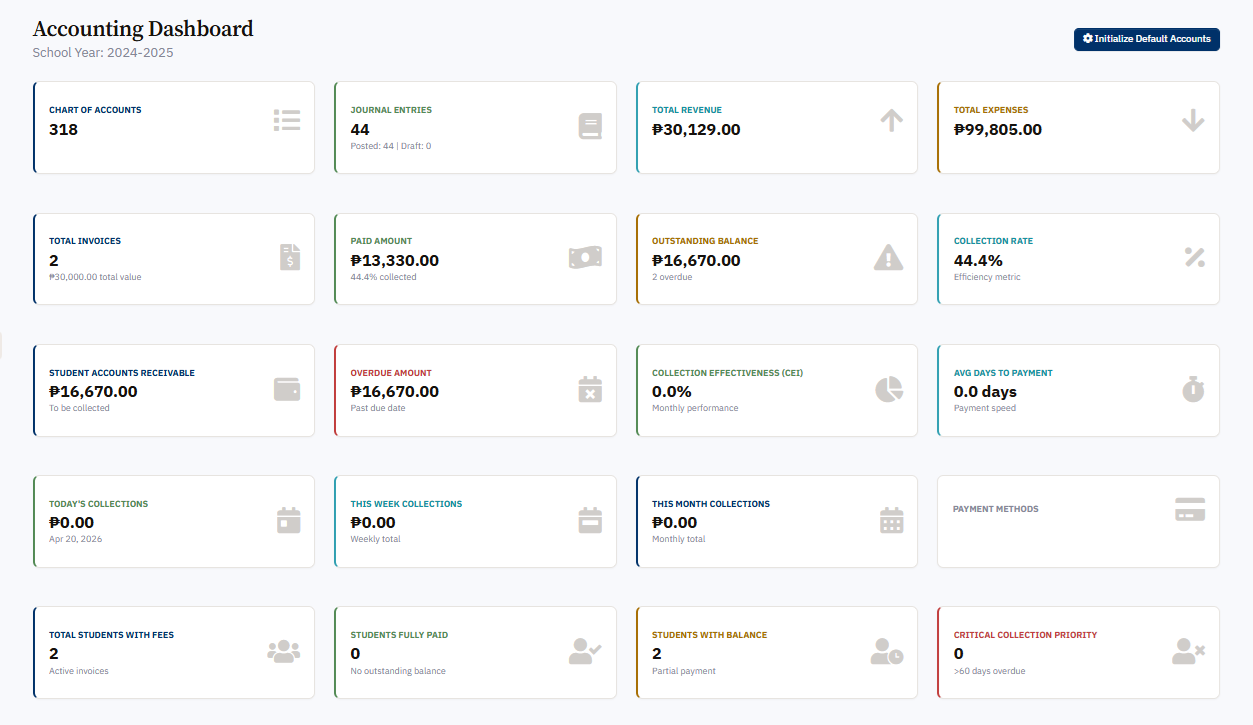Click the up arrow icon on Total Revenue card
This screenshot has height=725, width=1253.
pos(892,120)
